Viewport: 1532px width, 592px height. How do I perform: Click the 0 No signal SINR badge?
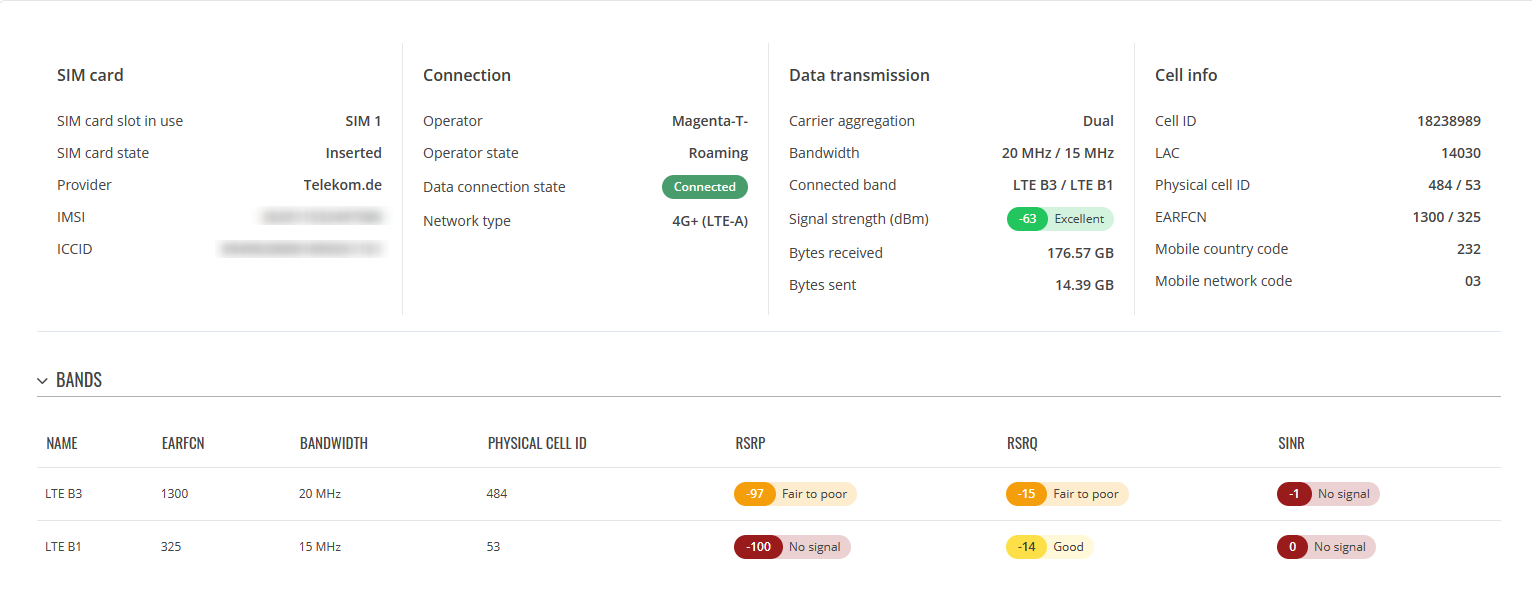tap(1326, 547)
